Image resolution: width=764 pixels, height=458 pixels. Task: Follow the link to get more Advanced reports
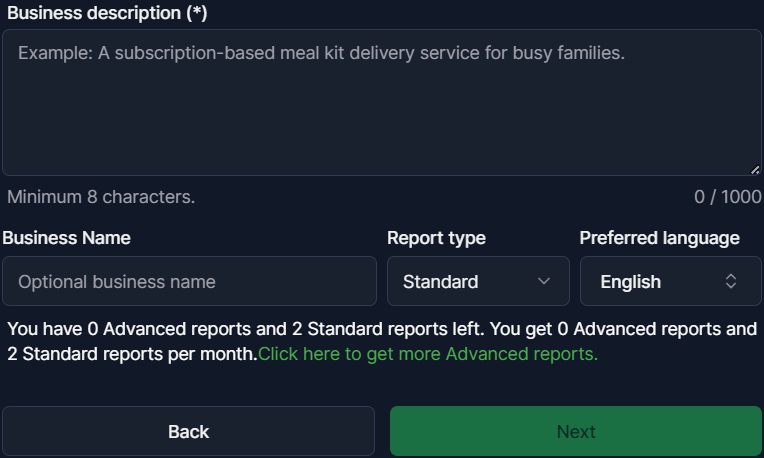pos(428,354)
